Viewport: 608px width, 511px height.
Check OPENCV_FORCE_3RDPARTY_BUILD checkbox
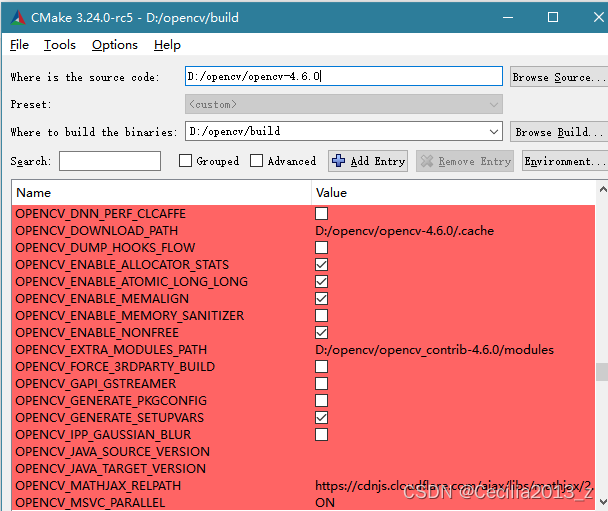(x=321, y=367)
